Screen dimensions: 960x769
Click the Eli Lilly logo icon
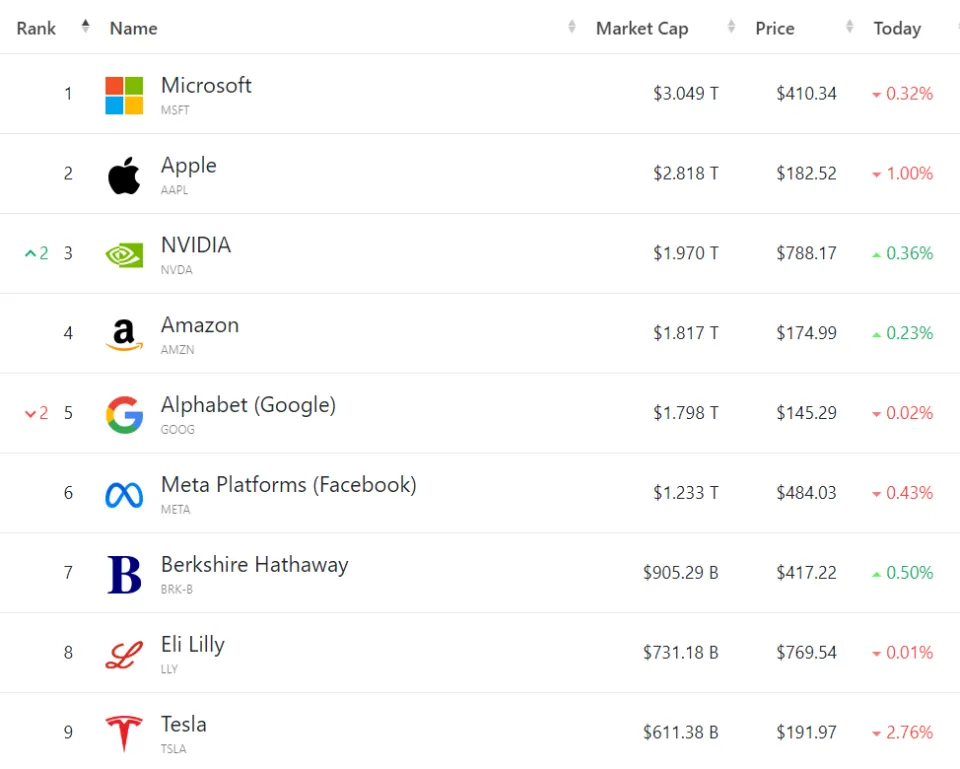pos(124,654)
